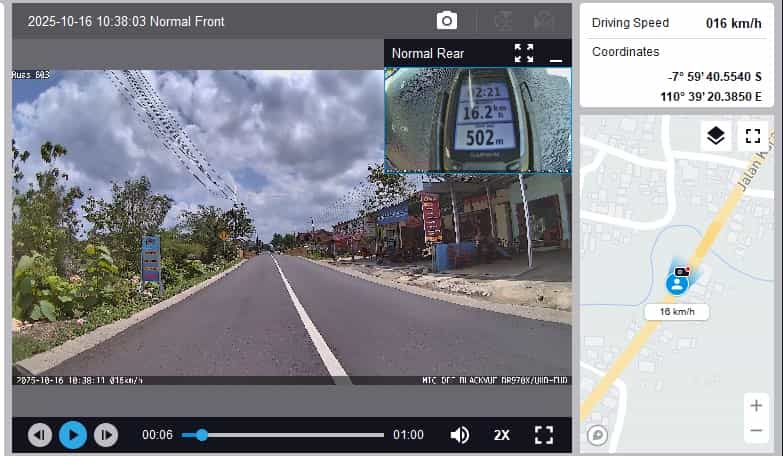This screenshot has width=783, height=456.
Task: Expand the map to fullscreen
Action: [x=753, y=136]
